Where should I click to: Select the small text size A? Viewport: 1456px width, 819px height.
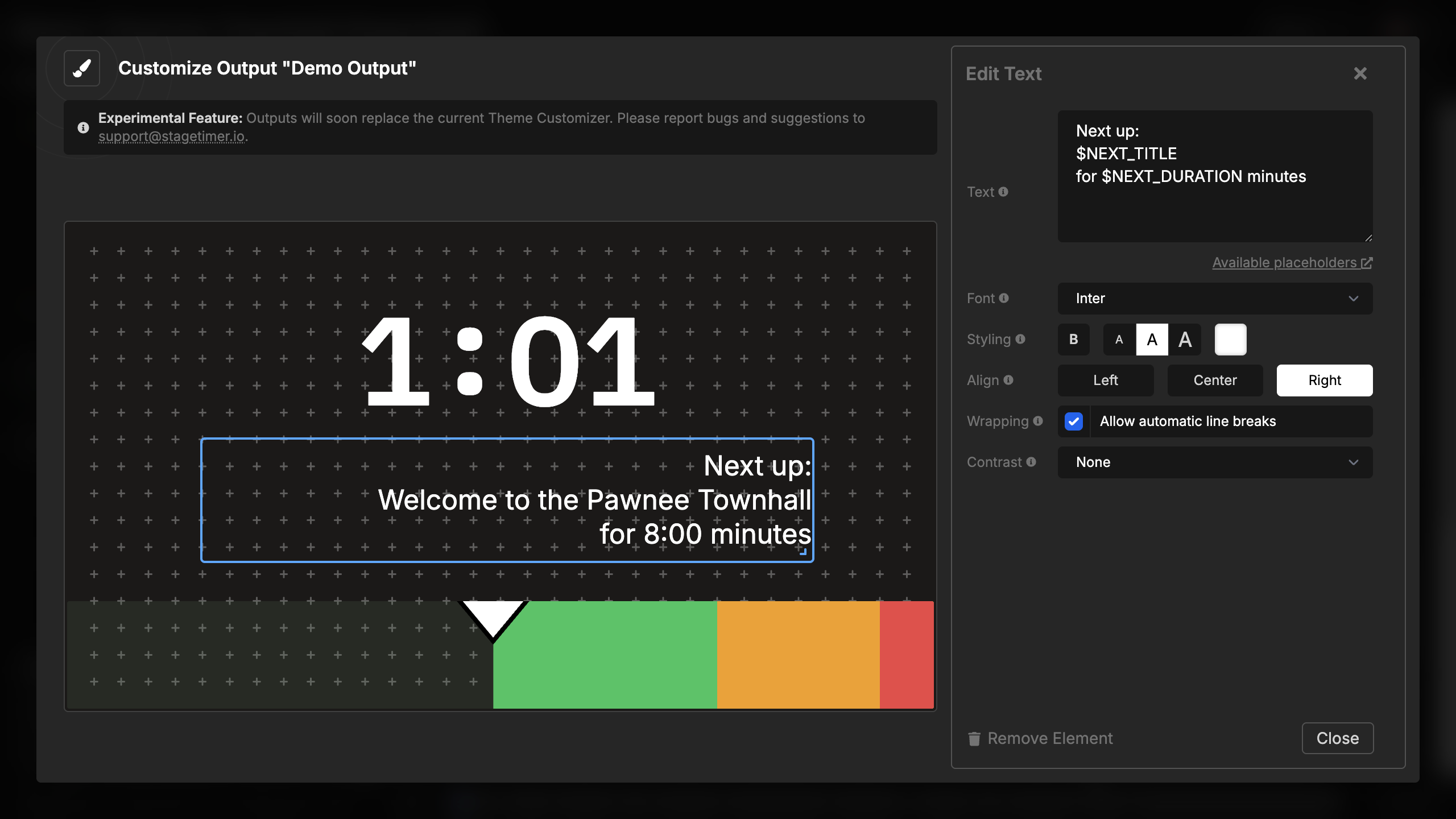point(1119,340)
